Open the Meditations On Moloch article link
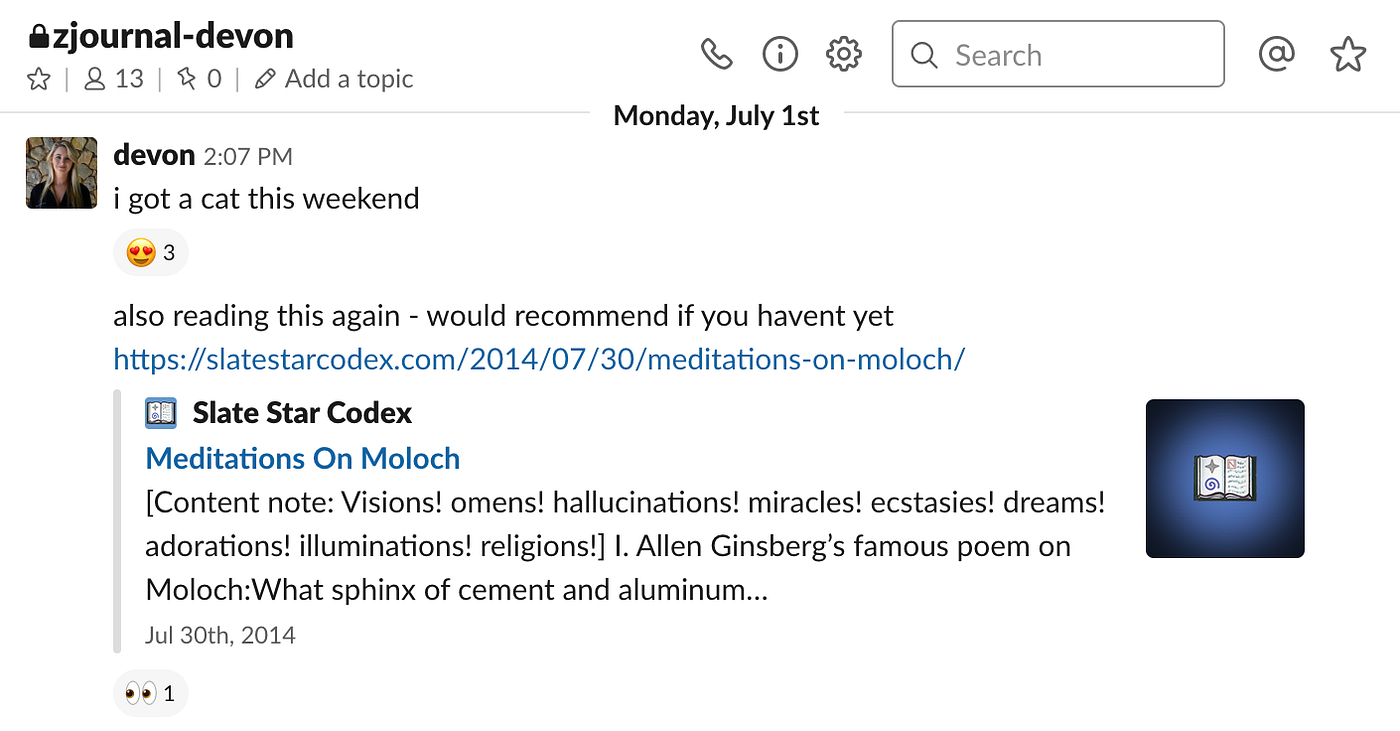Image resolution: width=1400 pixels, height=731 pixels. click(303, 458)
